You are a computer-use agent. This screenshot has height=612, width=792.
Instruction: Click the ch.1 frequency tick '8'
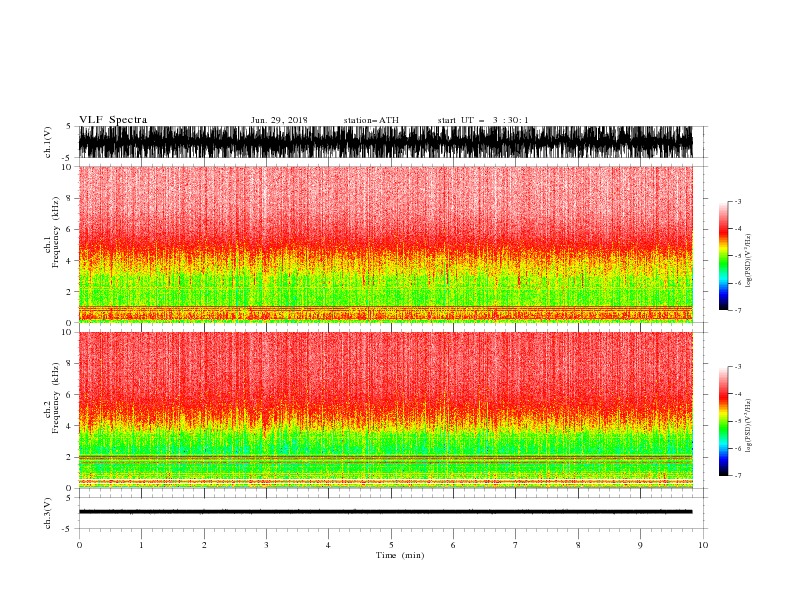[69, 198]
